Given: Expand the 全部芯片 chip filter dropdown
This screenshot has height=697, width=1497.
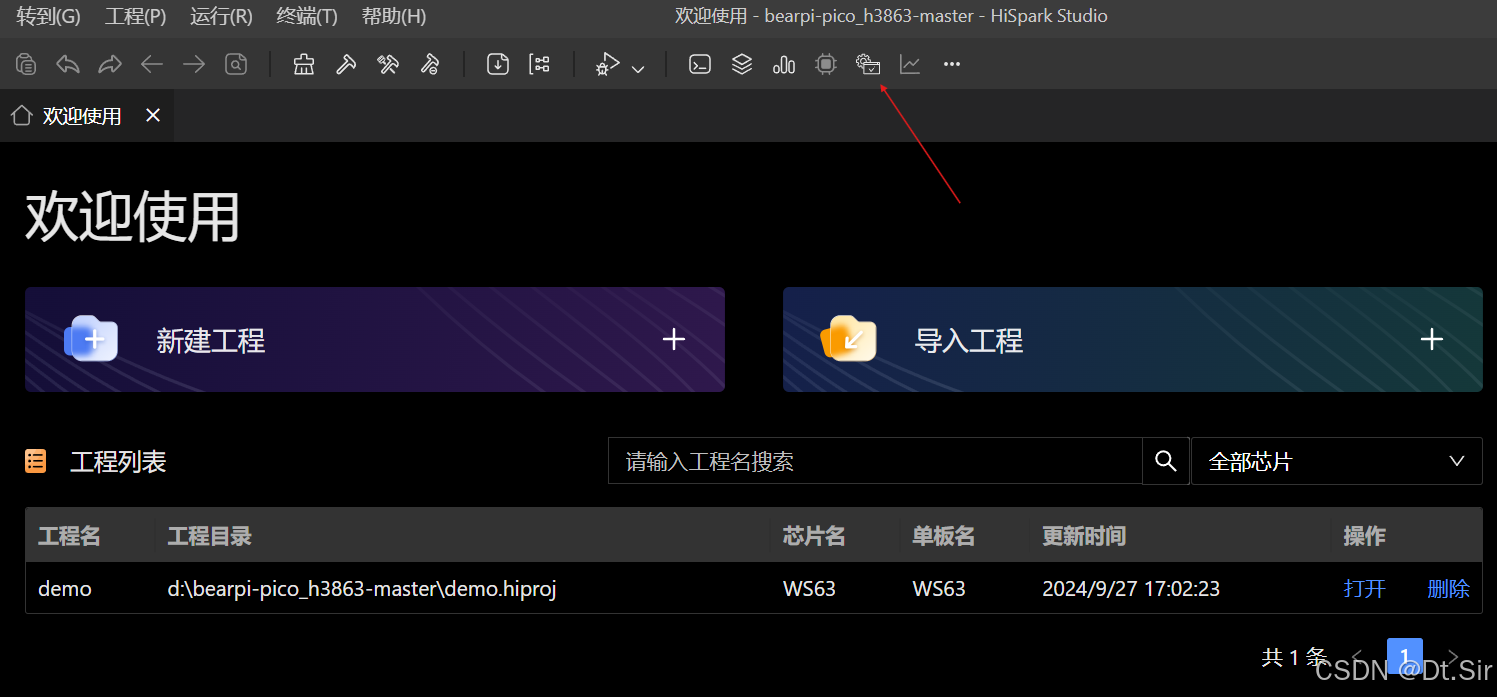Looking at the screenshot, I should point(1337,461).
